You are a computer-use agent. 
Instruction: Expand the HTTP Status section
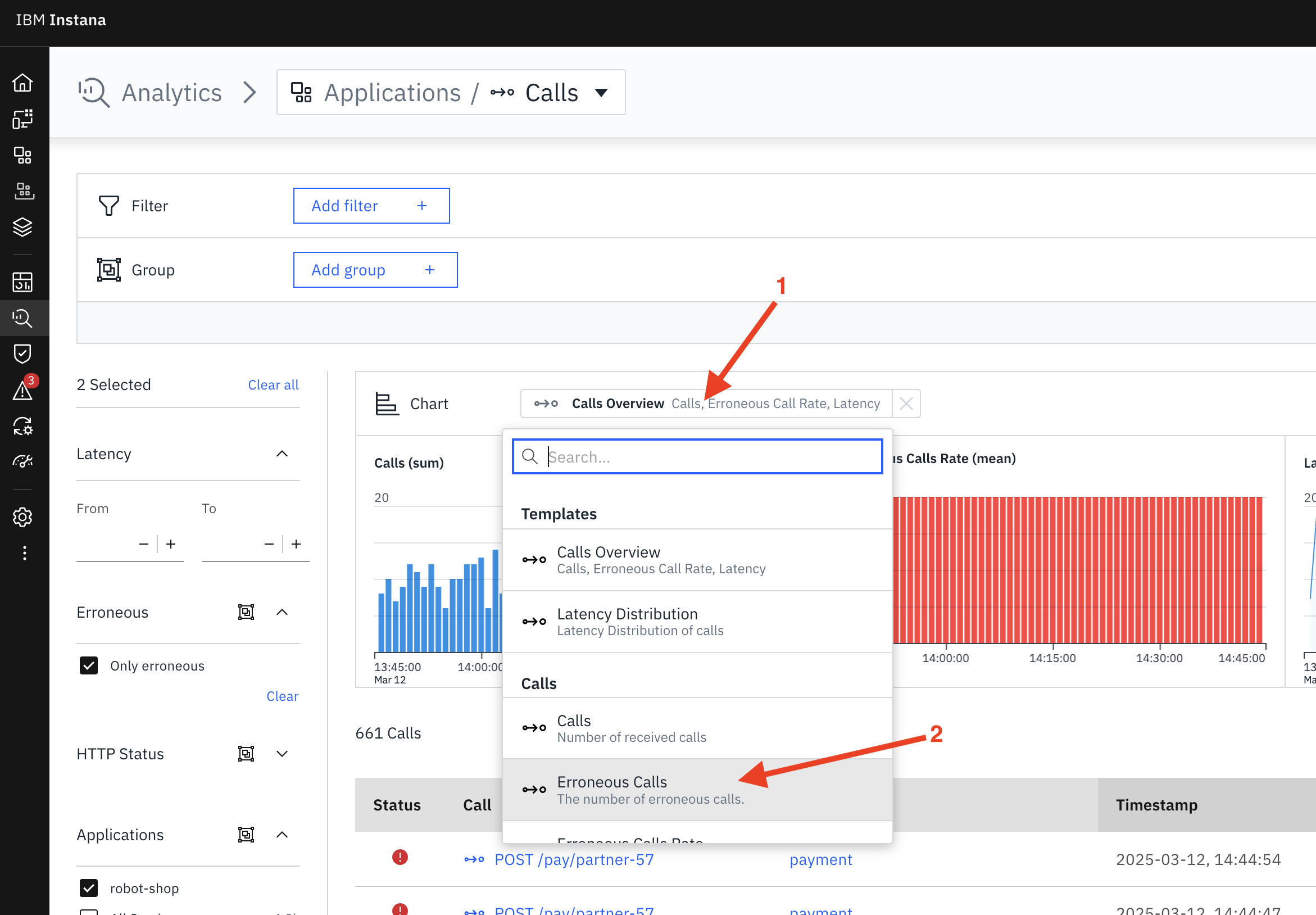[x=282, y=753]
